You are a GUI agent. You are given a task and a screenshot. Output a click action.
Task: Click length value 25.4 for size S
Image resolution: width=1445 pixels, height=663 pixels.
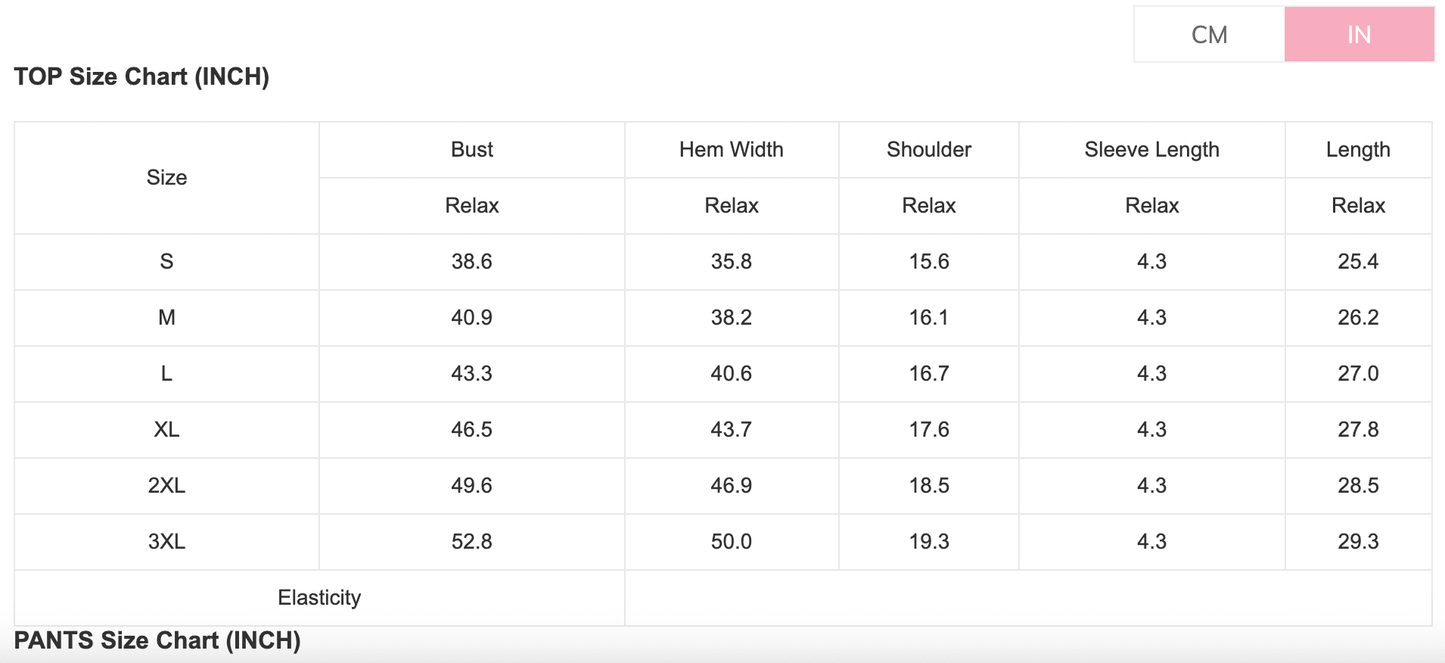click(x=1357, y=262)
